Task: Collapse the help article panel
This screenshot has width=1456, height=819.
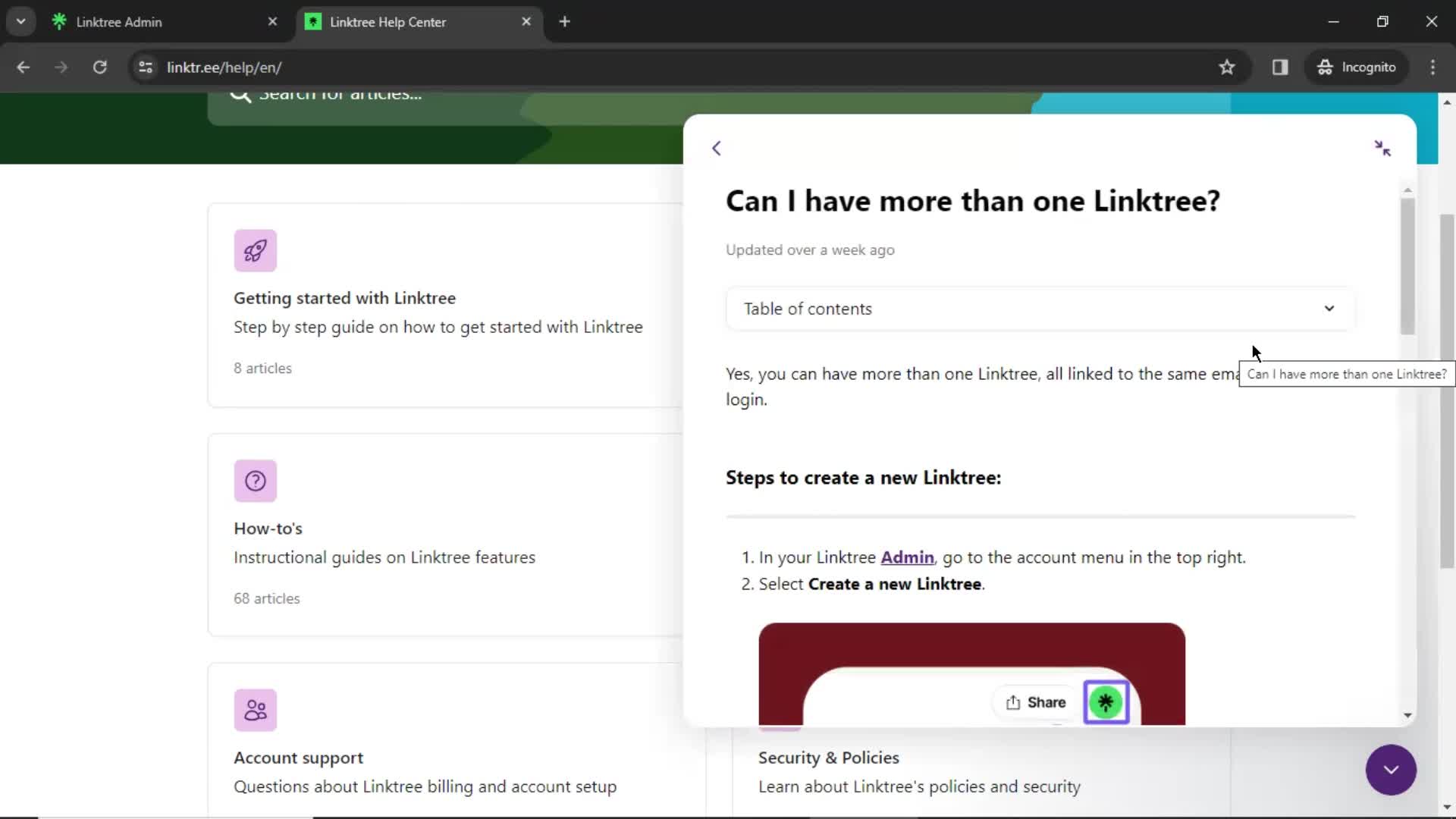Action: (1382, 149)
